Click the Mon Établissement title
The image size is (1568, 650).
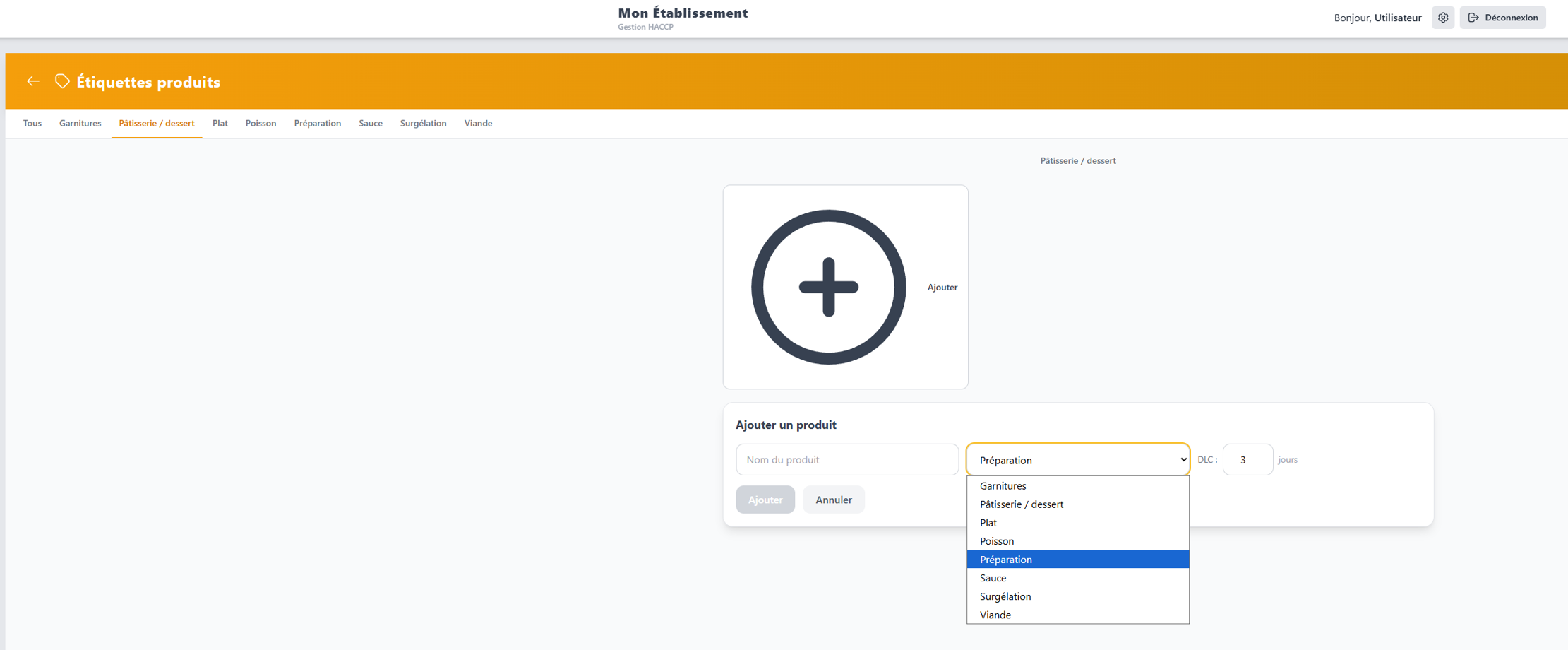pyautogui.click(x=683, y=13)
